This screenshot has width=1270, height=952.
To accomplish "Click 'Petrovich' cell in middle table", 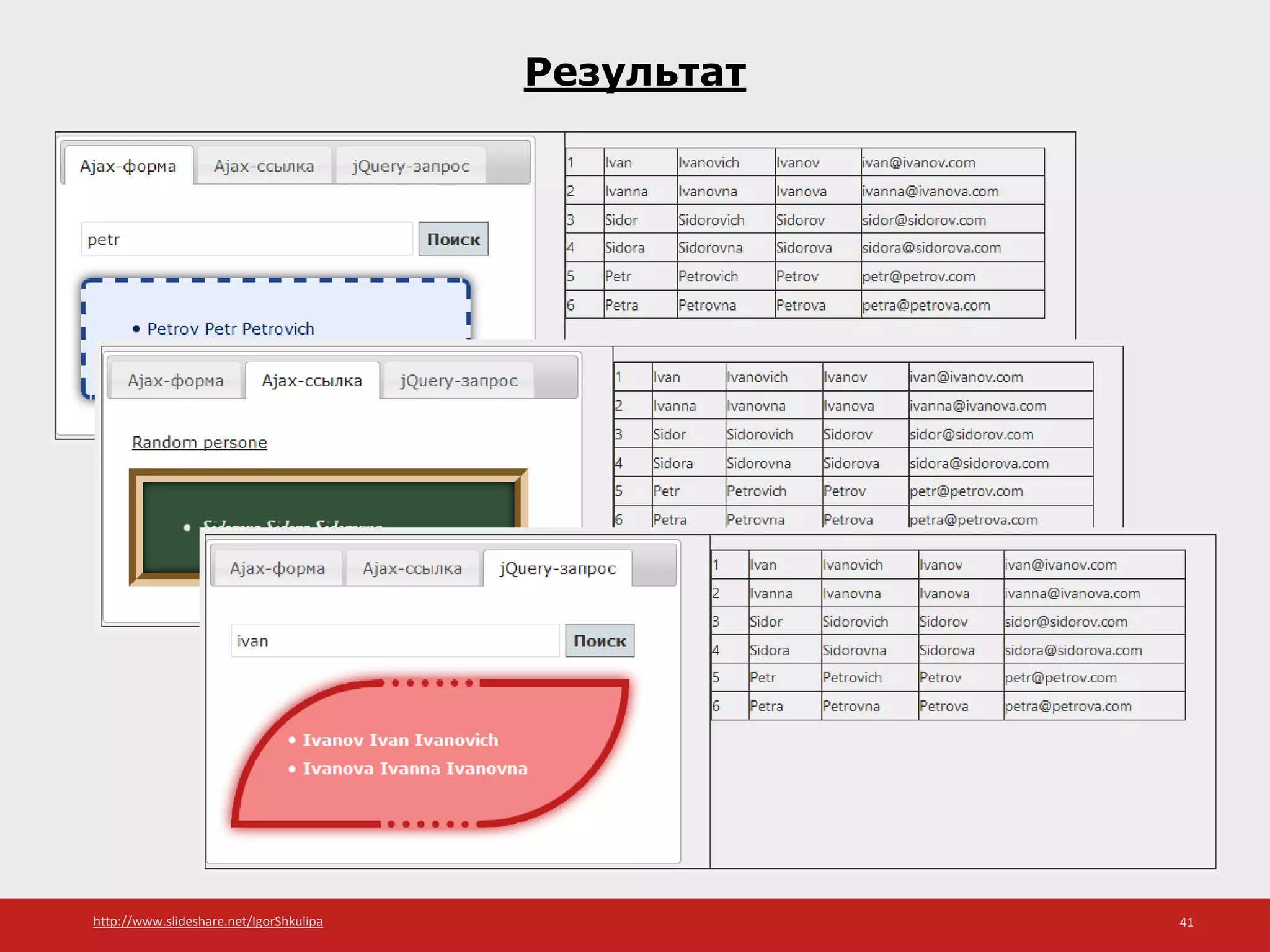I will (774, 491).
